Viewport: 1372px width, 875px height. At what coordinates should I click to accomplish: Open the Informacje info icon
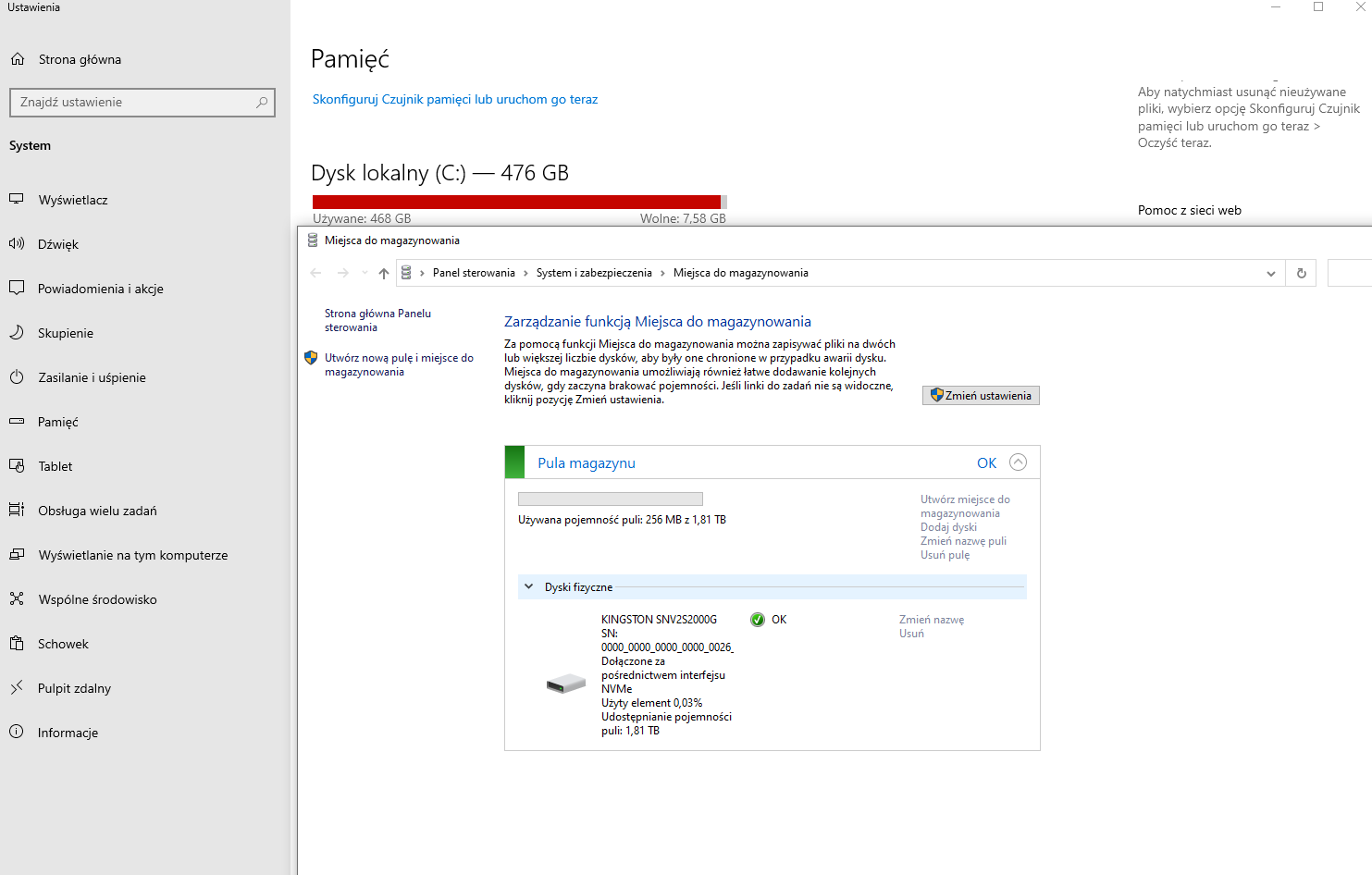coord(17,733)
